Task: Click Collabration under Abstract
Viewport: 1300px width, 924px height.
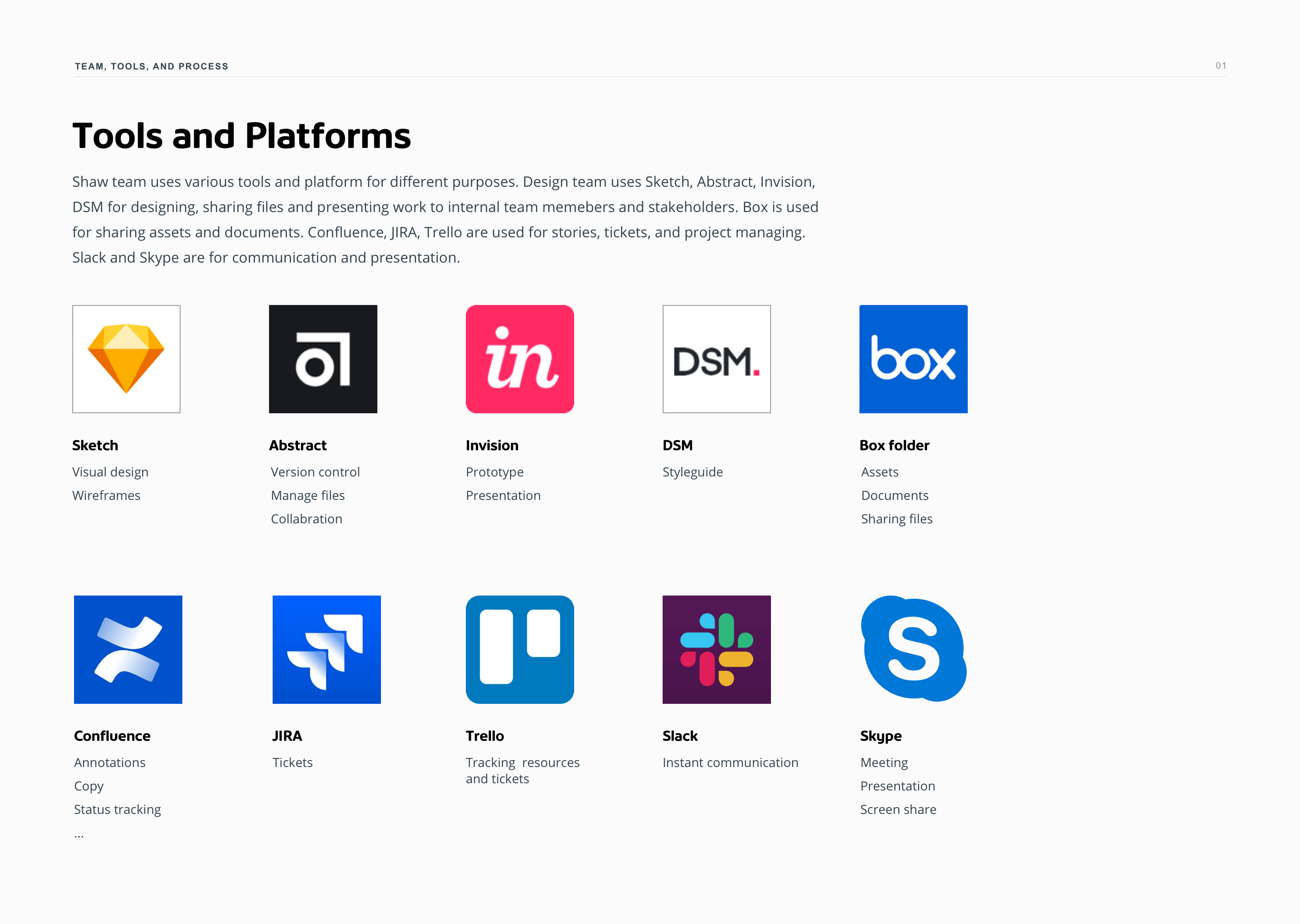Action: click(307, 519)
